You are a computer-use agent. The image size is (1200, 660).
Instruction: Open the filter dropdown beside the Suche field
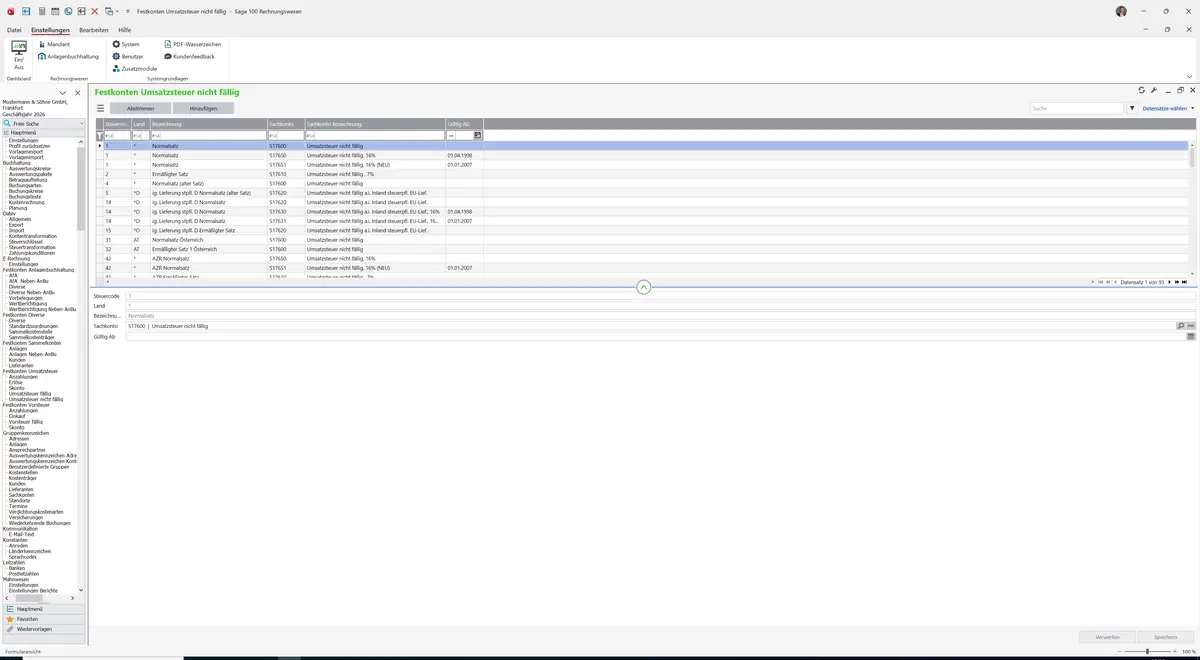[x=1132, y=108]
